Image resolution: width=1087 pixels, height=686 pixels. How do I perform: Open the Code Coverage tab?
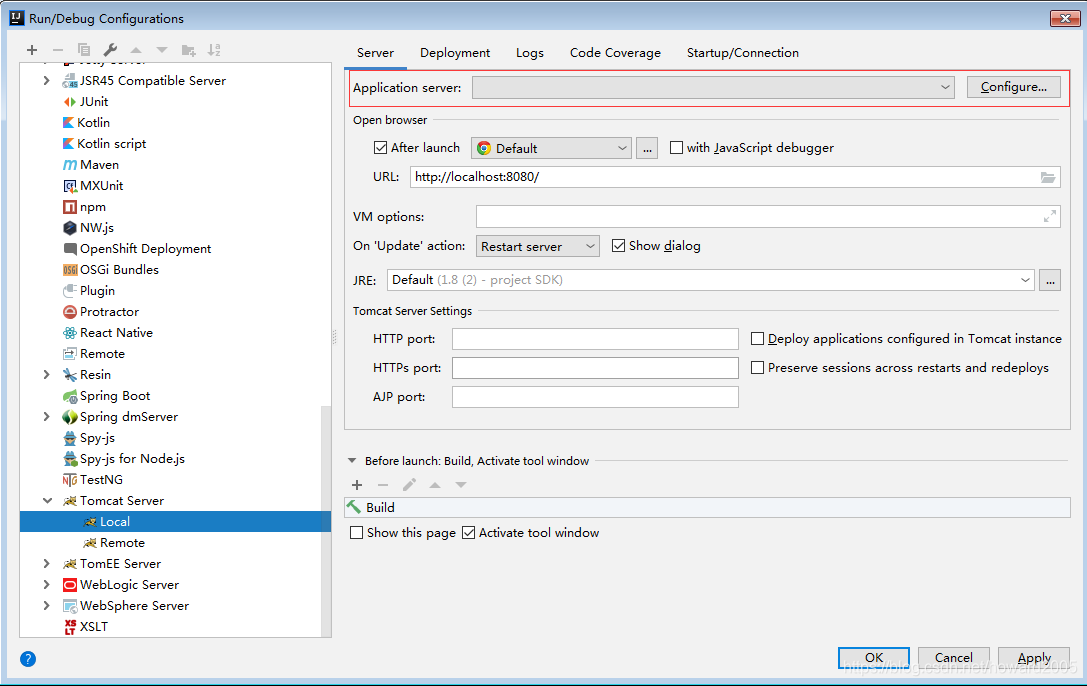pyautogui.click(x=615, y=53)
